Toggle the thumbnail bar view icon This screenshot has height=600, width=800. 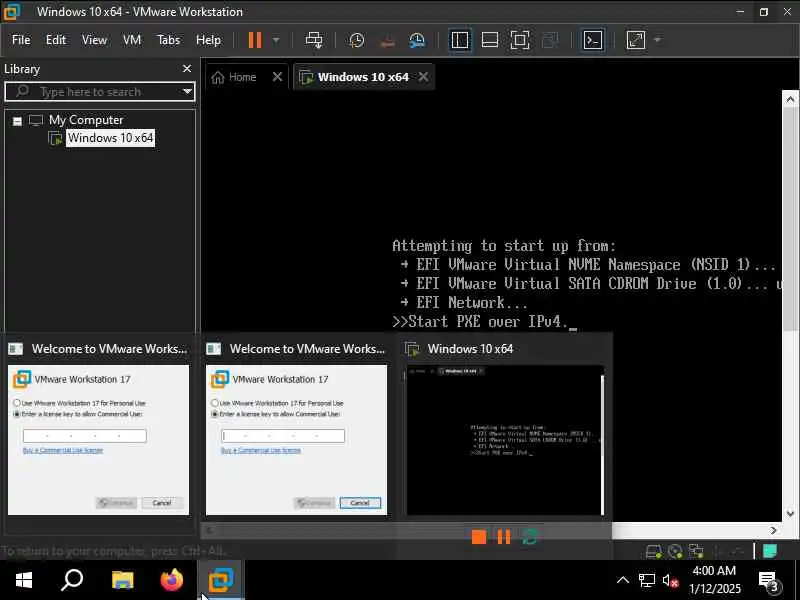pos(490,40)
